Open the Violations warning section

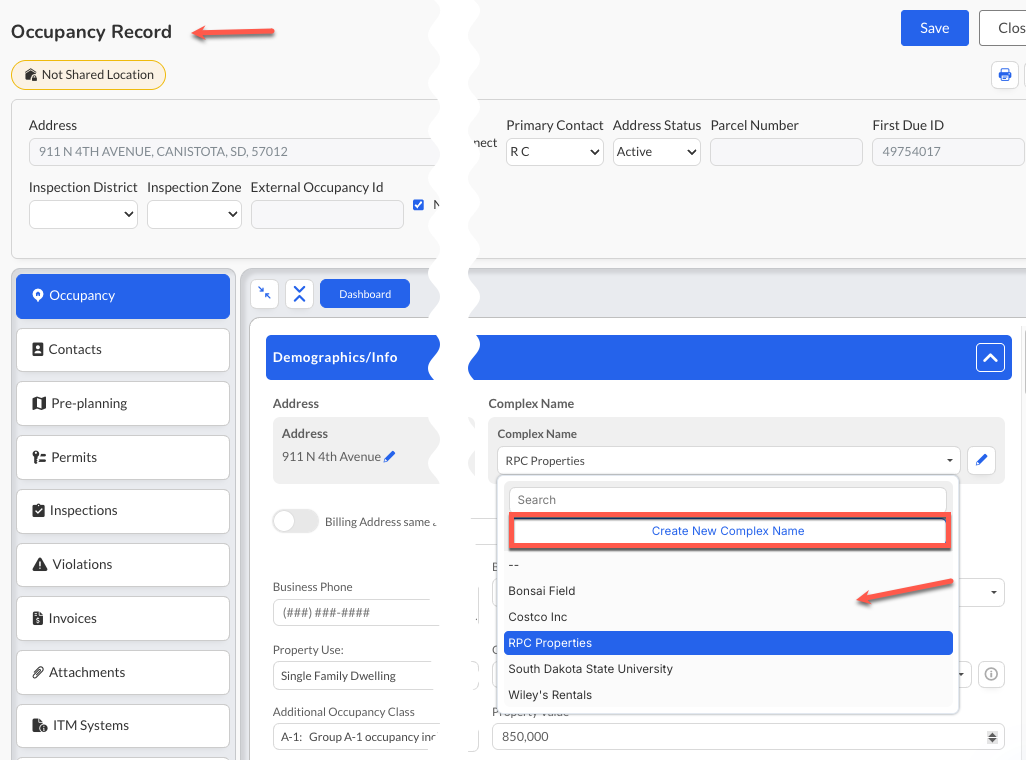pos(123,564)
